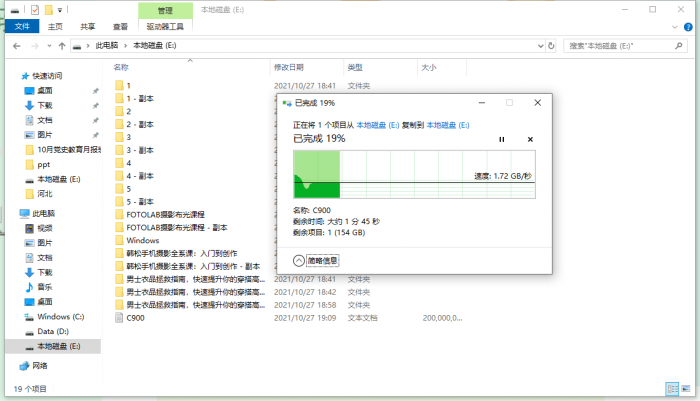Select Windows (C:) drive in sidebar
The height and width of the screenshot is (401, 700).
coord(58,316)
